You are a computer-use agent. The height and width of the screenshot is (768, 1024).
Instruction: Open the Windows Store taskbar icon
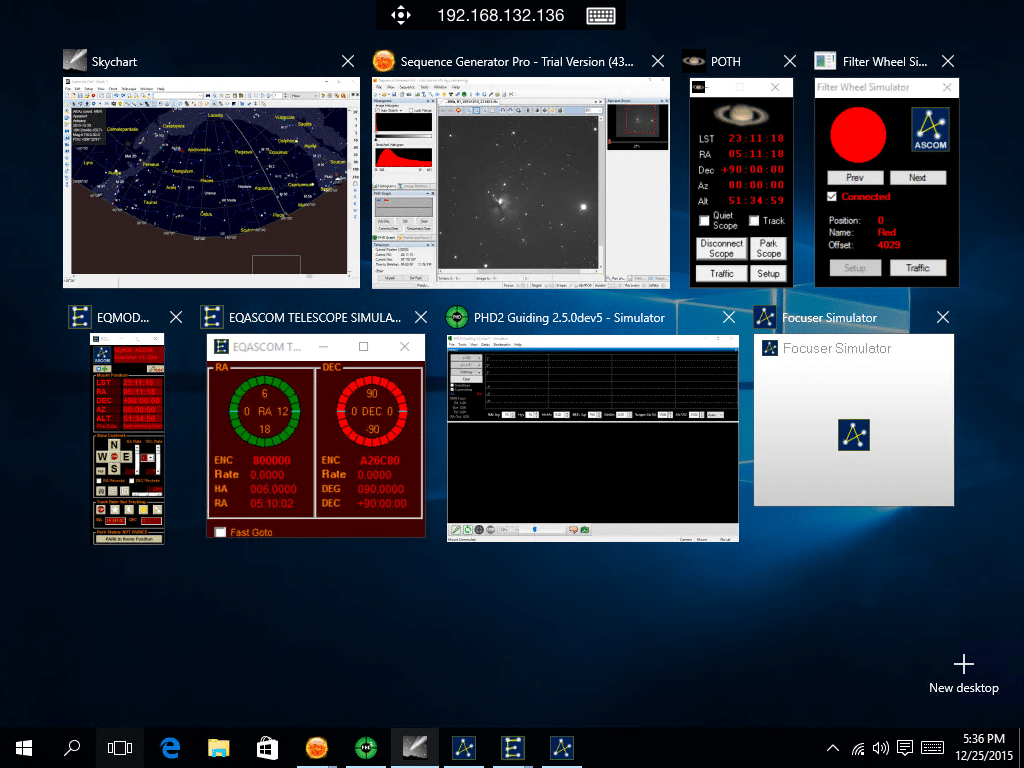pos(268,748)
